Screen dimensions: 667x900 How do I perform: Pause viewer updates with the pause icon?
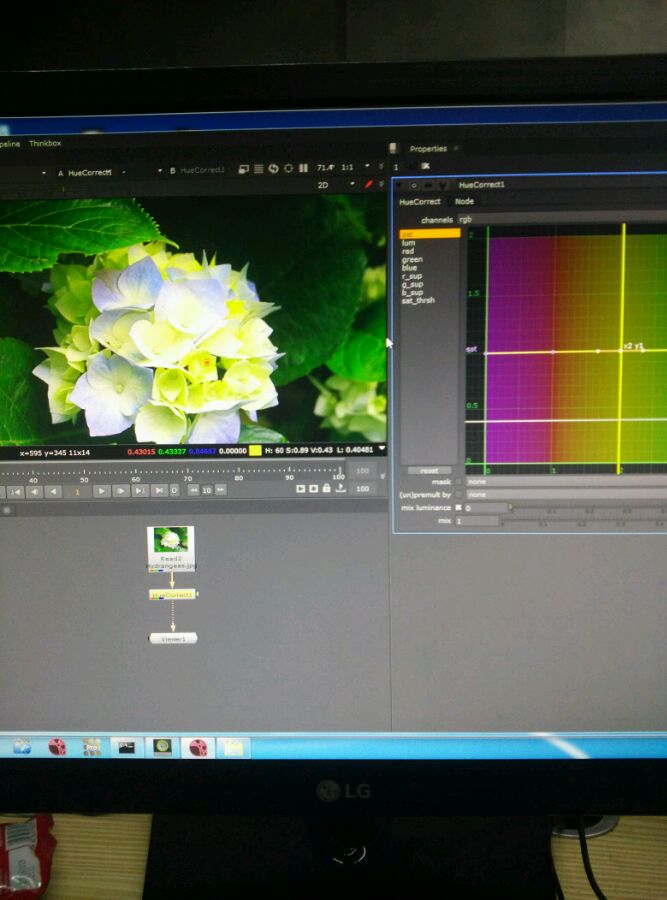pos(303,168)
